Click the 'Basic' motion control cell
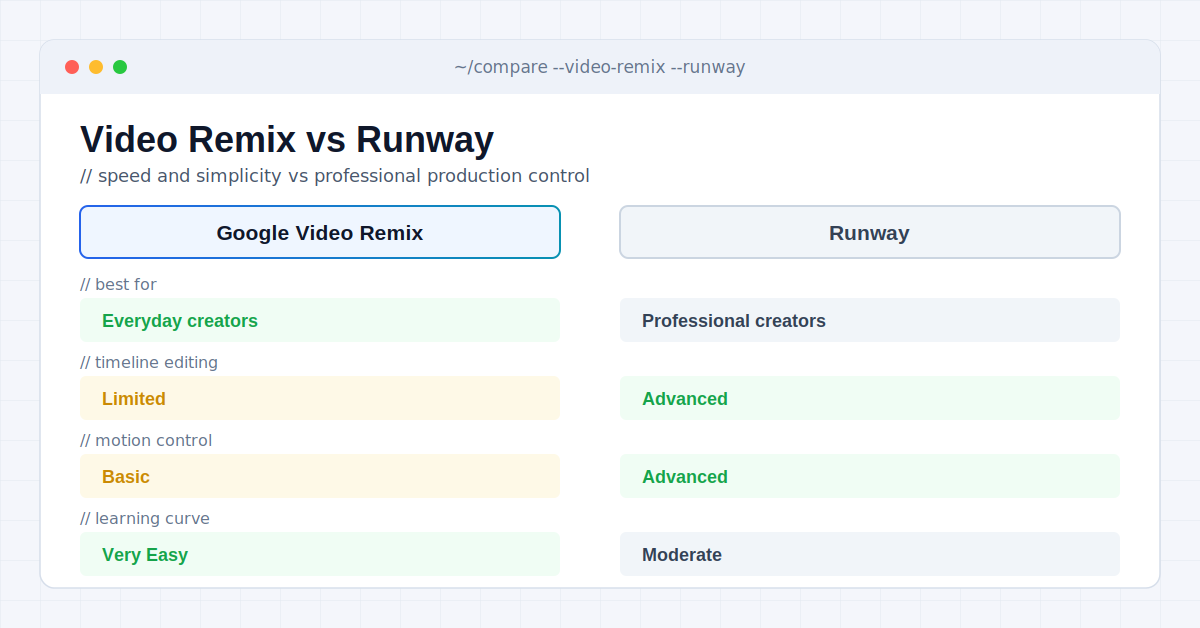Image resolution: width=1200 pixels, height=628 pixels. [x=320, y=476]
